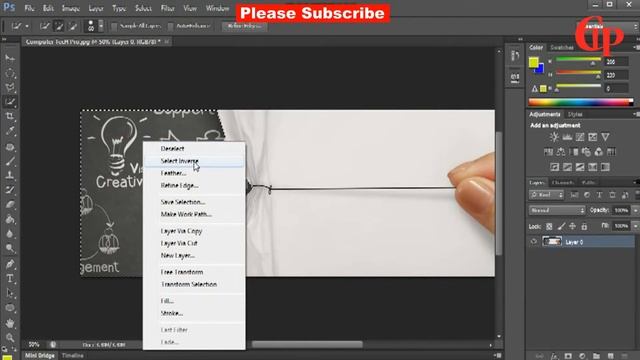Viewport: 640px width, 360px height.
Task: Toggle the pixel layer filter icon
Action: click(x=574, y=195)
